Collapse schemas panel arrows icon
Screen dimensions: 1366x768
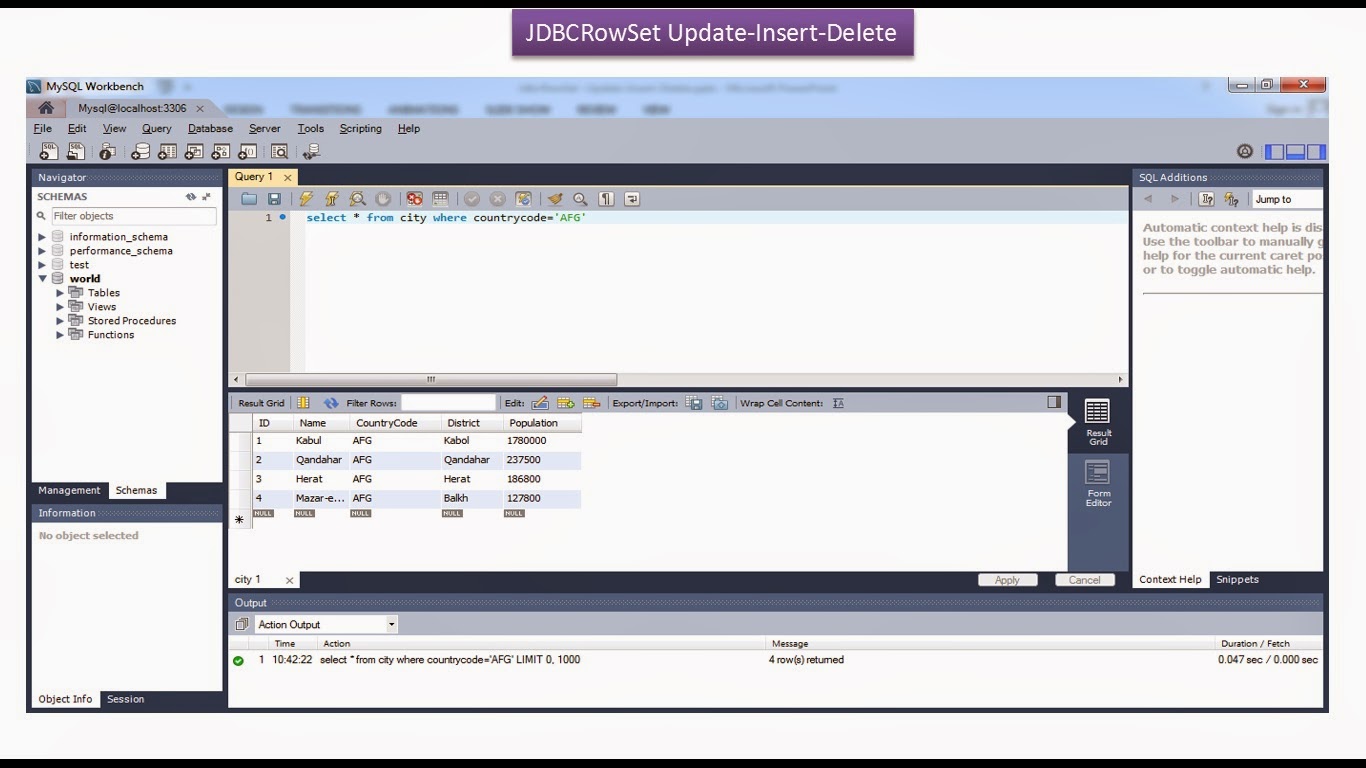pos(207,197)
